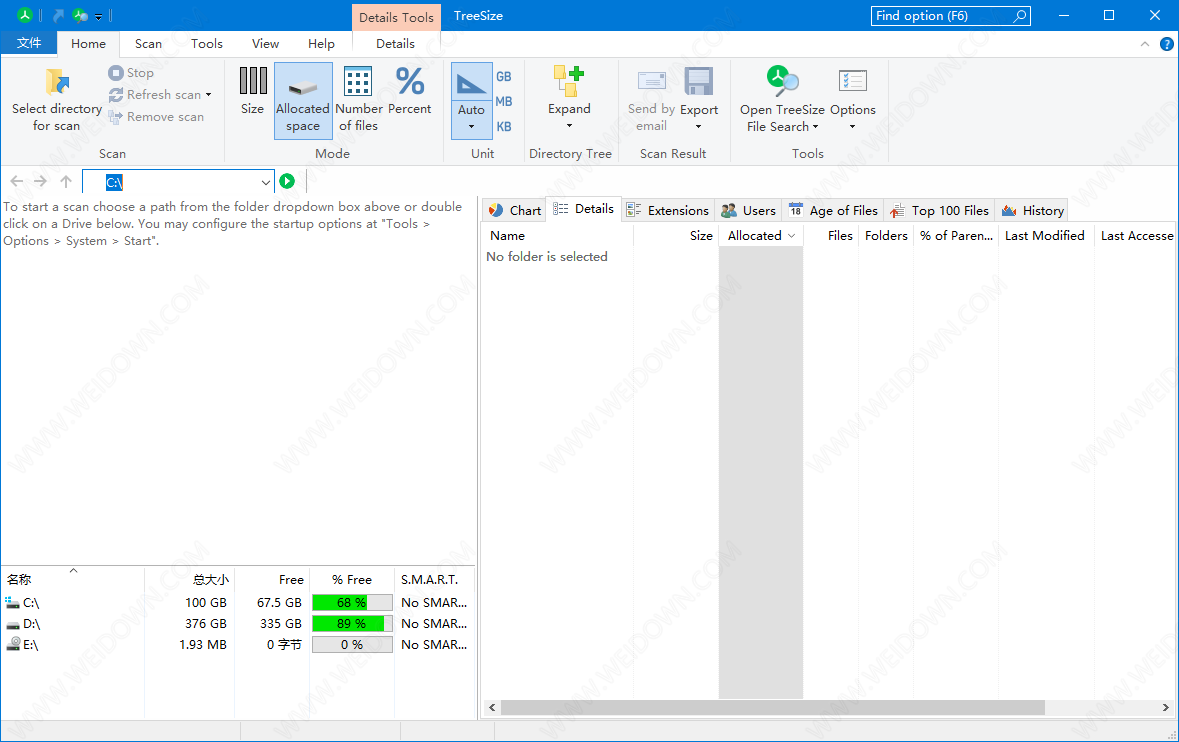Toggle Number of files mode
Image resolution: width=1179 pixels, height=742 pixels.
[x=358, y=100]
